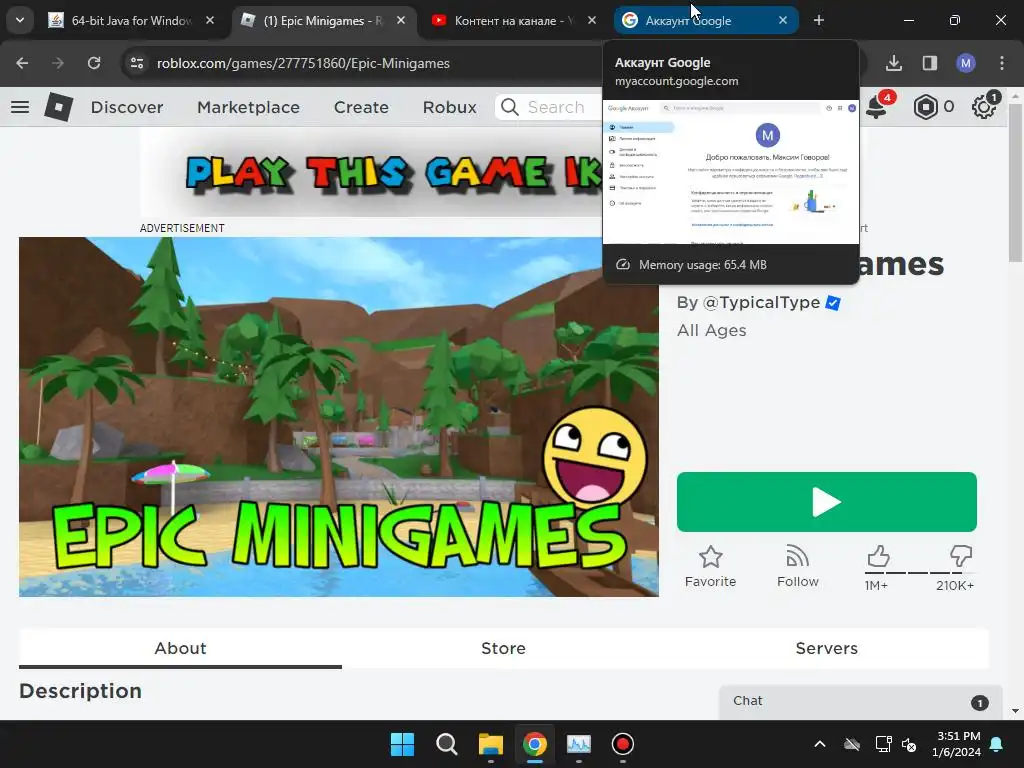Add game to Favorites with star
The width and height of the screenshot is (1024, 768).
point(711,567)
